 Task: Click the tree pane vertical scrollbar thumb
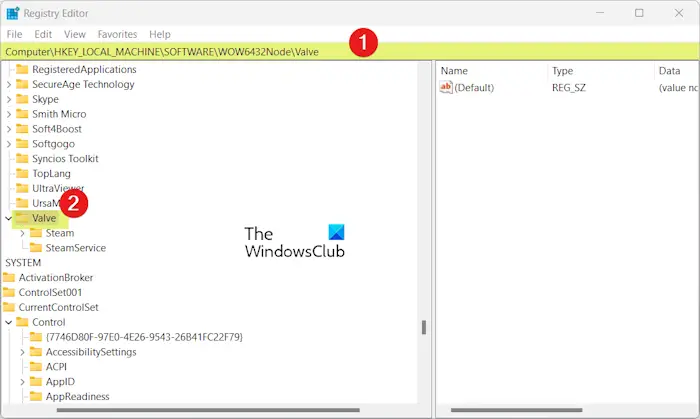[x=424, y=327]
